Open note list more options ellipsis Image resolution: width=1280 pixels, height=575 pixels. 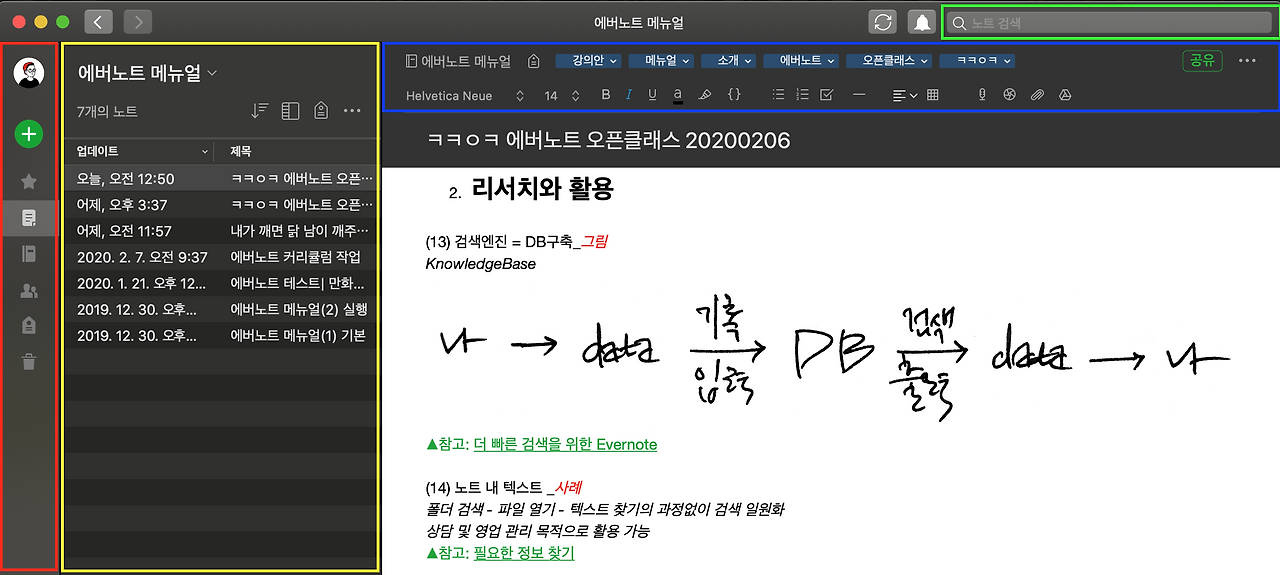coord(352,111)
